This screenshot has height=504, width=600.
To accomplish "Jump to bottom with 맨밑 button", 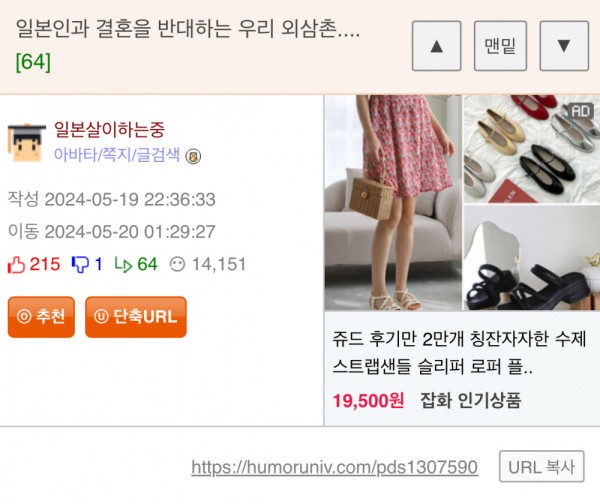I will (500, 46).
